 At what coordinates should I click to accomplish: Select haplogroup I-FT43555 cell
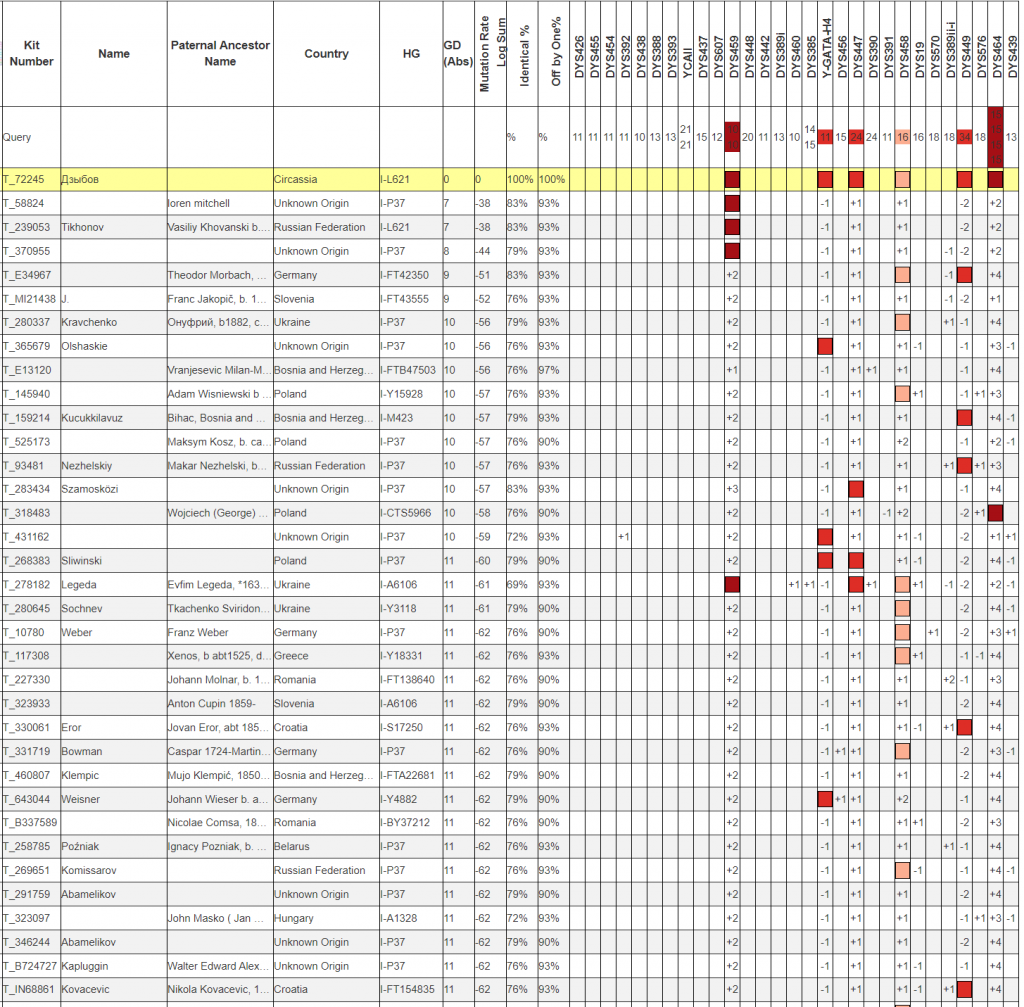(x=409, y=299)
